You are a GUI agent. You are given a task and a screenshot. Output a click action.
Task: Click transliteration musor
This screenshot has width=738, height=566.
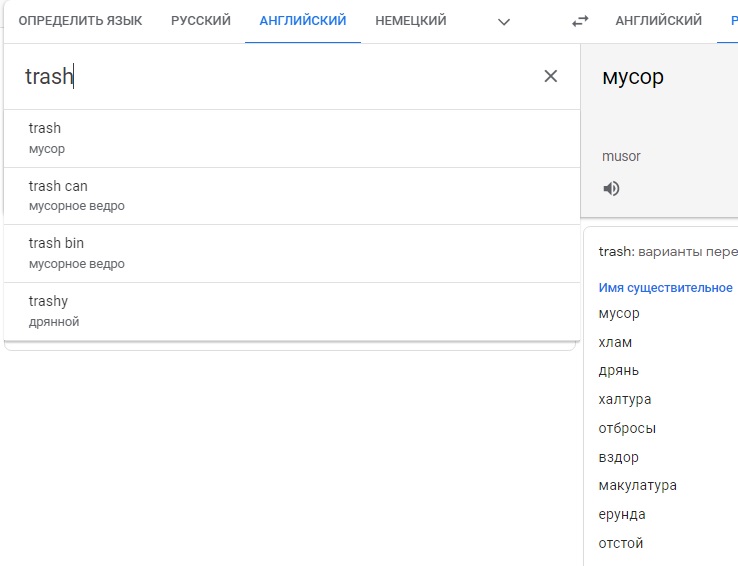pos(621,156)
